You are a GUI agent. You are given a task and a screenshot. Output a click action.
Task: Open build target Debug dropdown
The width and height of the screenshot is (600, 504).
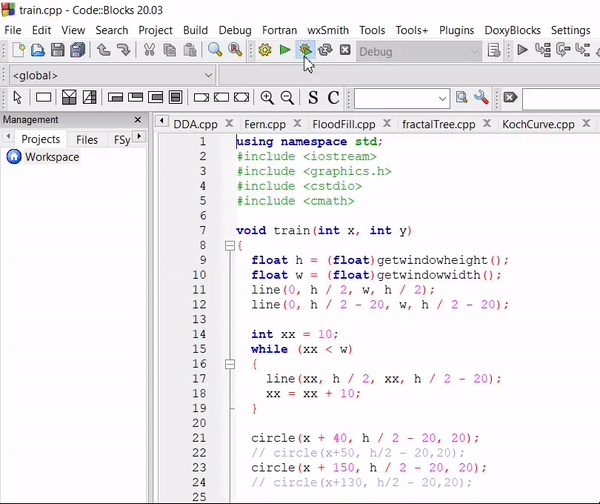coord(419,51)
